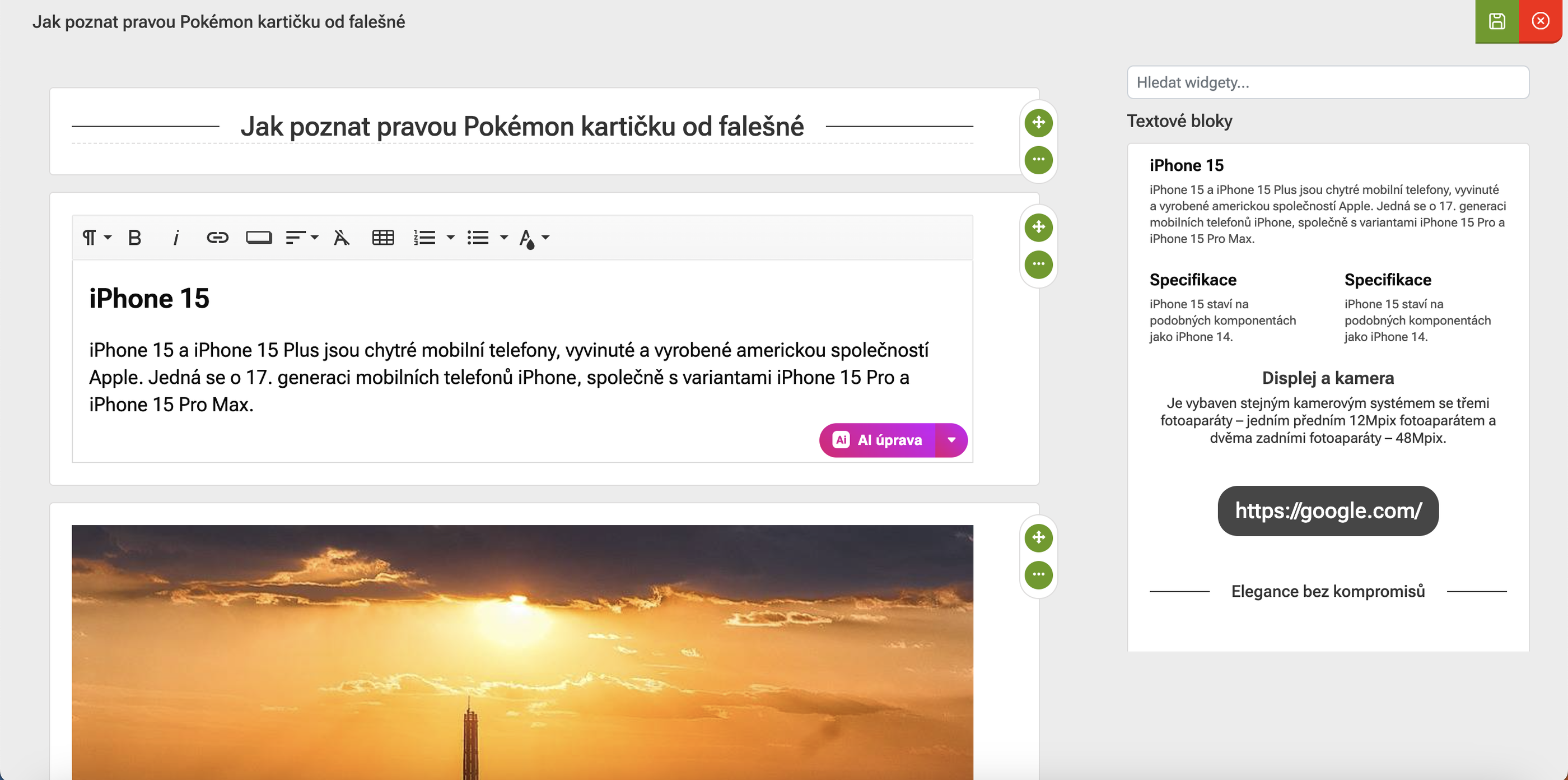Insert a hyperlink via the link icon

pos(217,238)
